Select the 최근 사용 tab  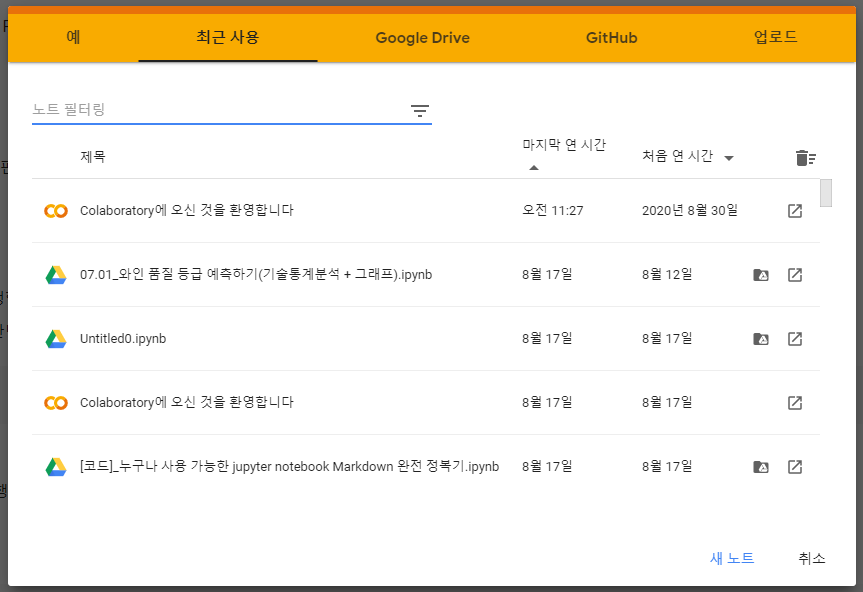[x=228, y=37]
